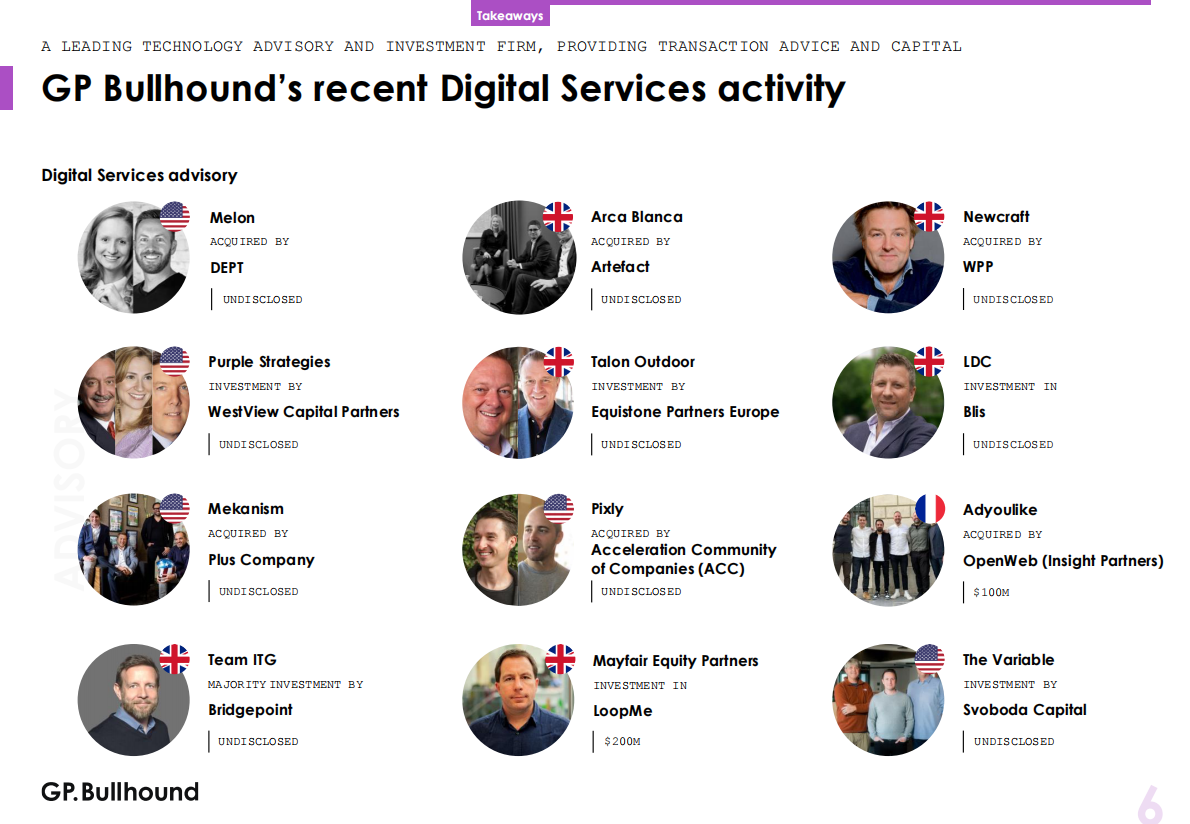Click the UK flag beside Talon Outdoor
1190x824 pixels.
tap(558, 362)
